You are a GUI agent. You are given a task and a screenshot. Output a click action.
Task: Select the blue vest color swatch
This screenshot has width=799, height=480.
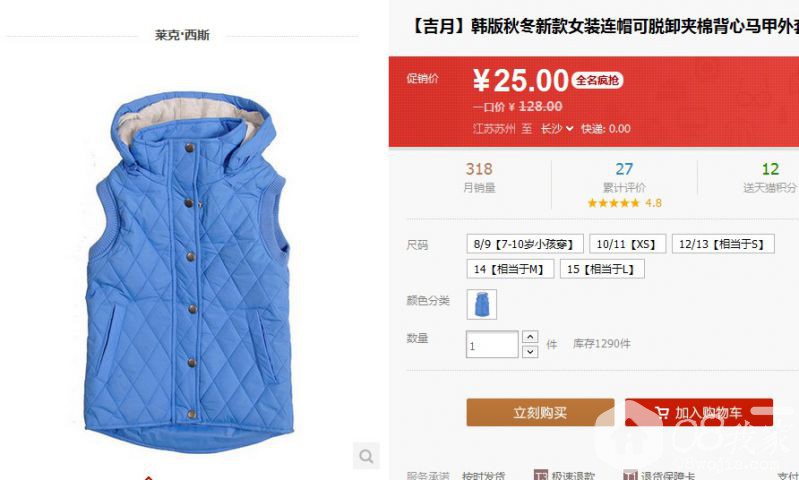(x=482, y=304)
